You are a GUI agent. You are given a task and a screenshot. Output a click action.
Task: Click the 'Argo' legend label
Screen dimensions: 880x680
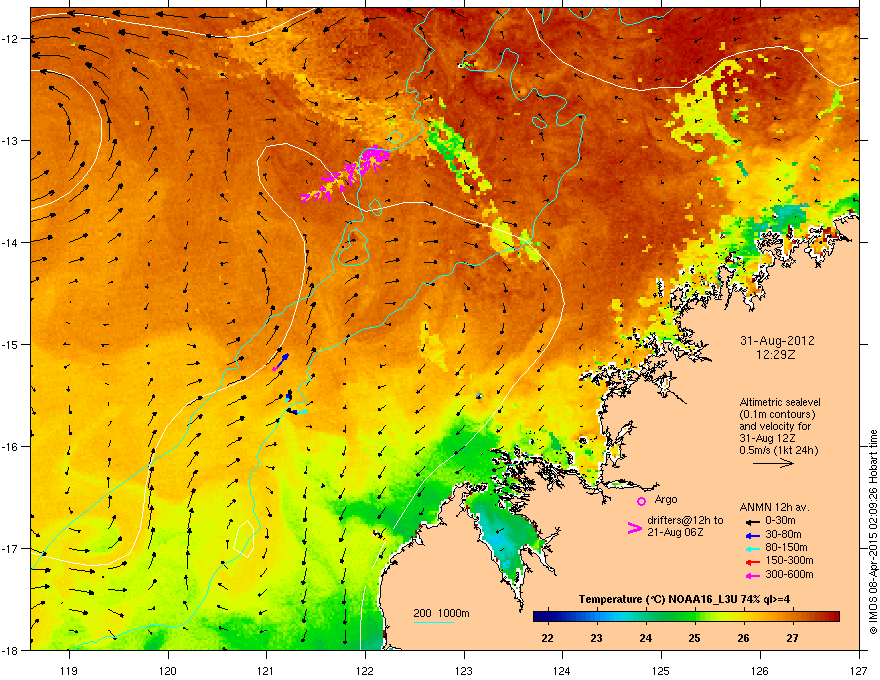click(x=666, y=499)
